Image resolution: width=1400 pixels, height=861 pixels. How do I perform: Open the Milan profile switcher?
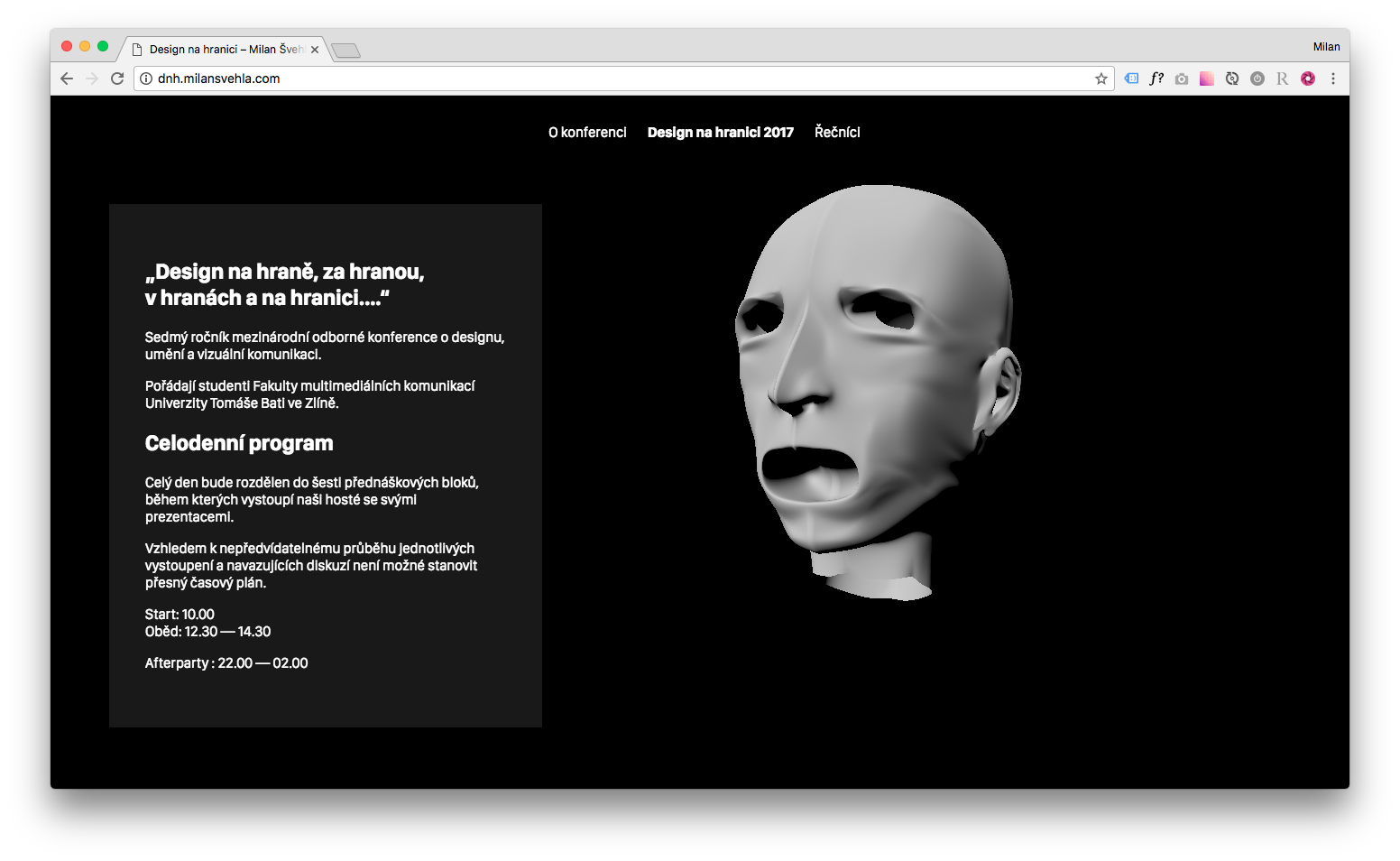tap(1326, 47)
